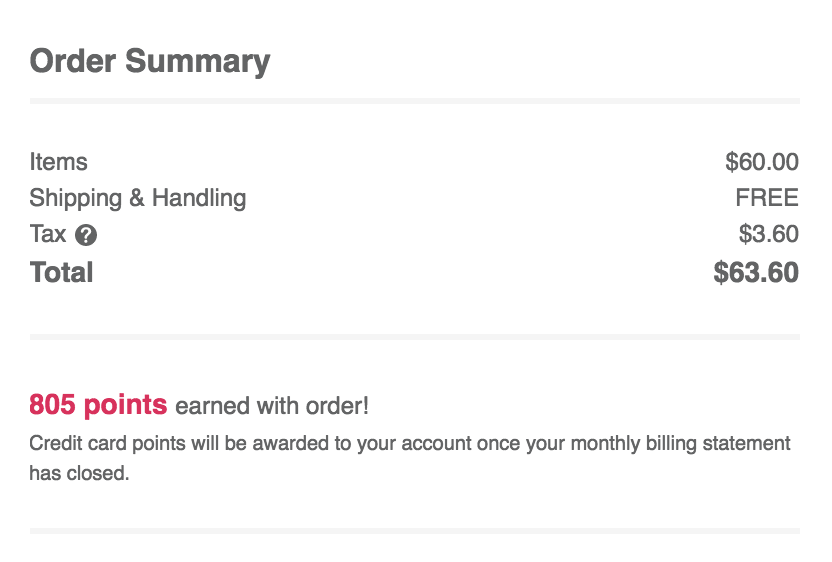Select the Items label

[x=58, y=162]
